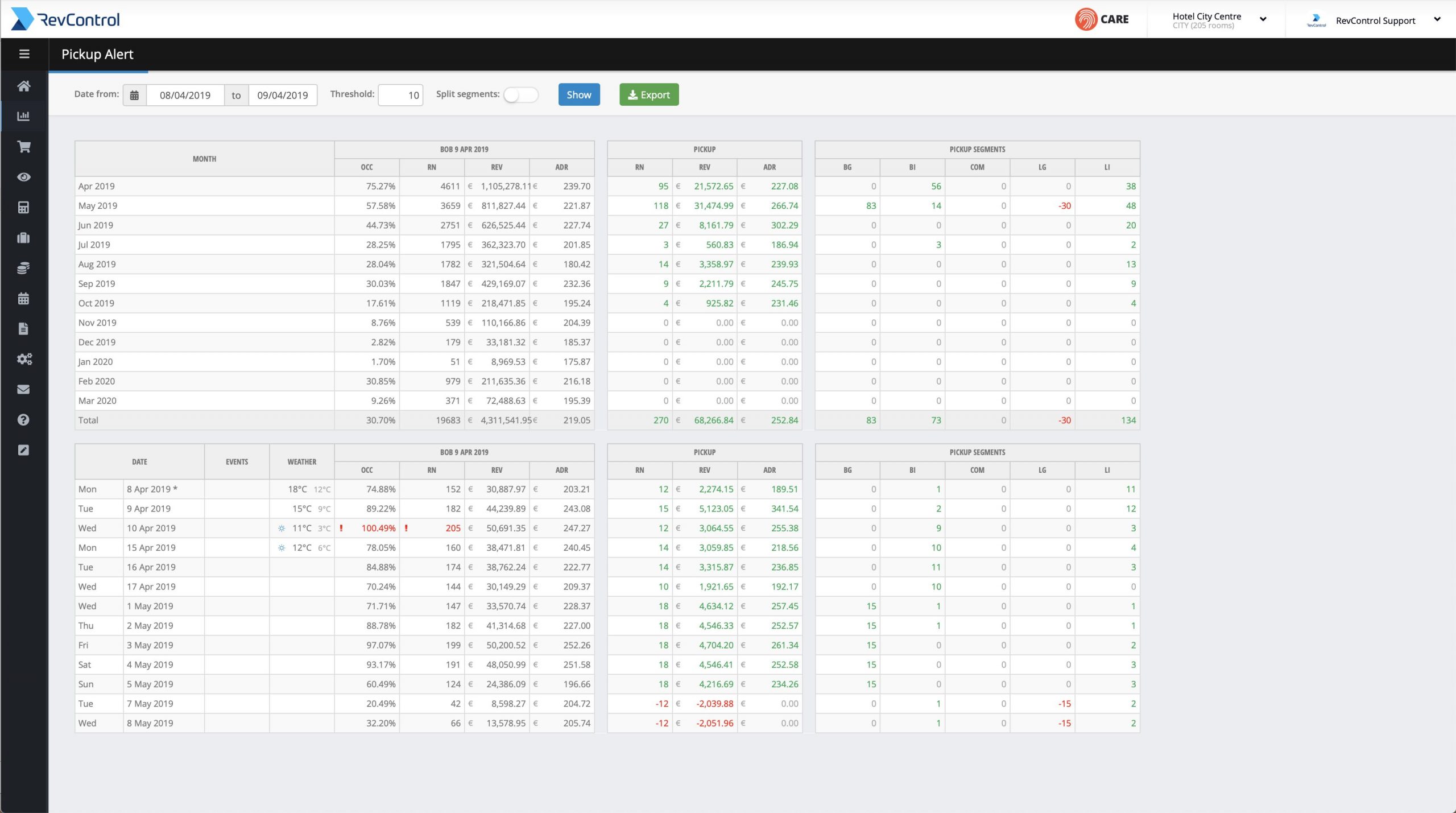The height and width of the screenshot is (813, 1456).
Task: Open the calculator sidebar icon
Action: click(24, 207)
